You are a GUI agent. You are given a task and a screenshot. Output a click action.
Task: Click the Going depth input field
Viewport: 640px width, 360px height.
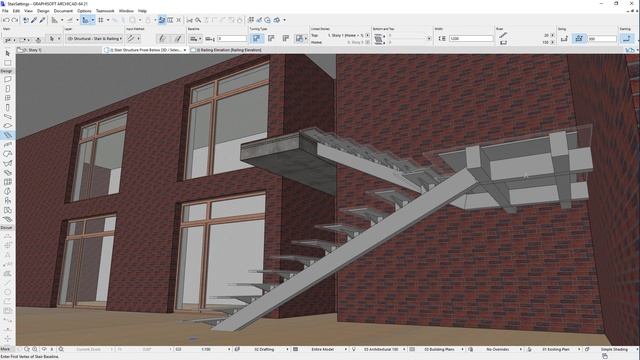602,38
